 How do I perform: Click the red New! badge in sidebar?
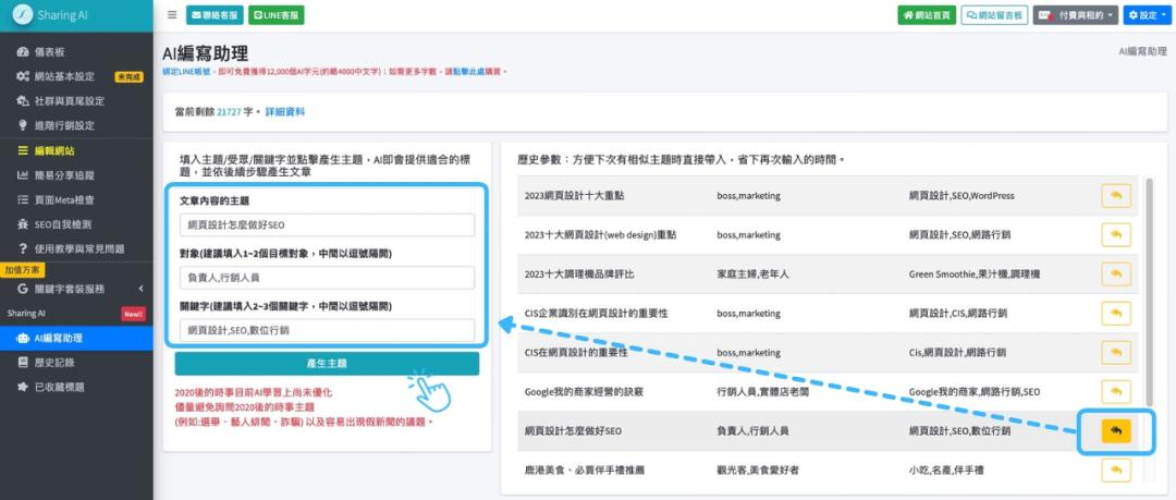(133, 314)
